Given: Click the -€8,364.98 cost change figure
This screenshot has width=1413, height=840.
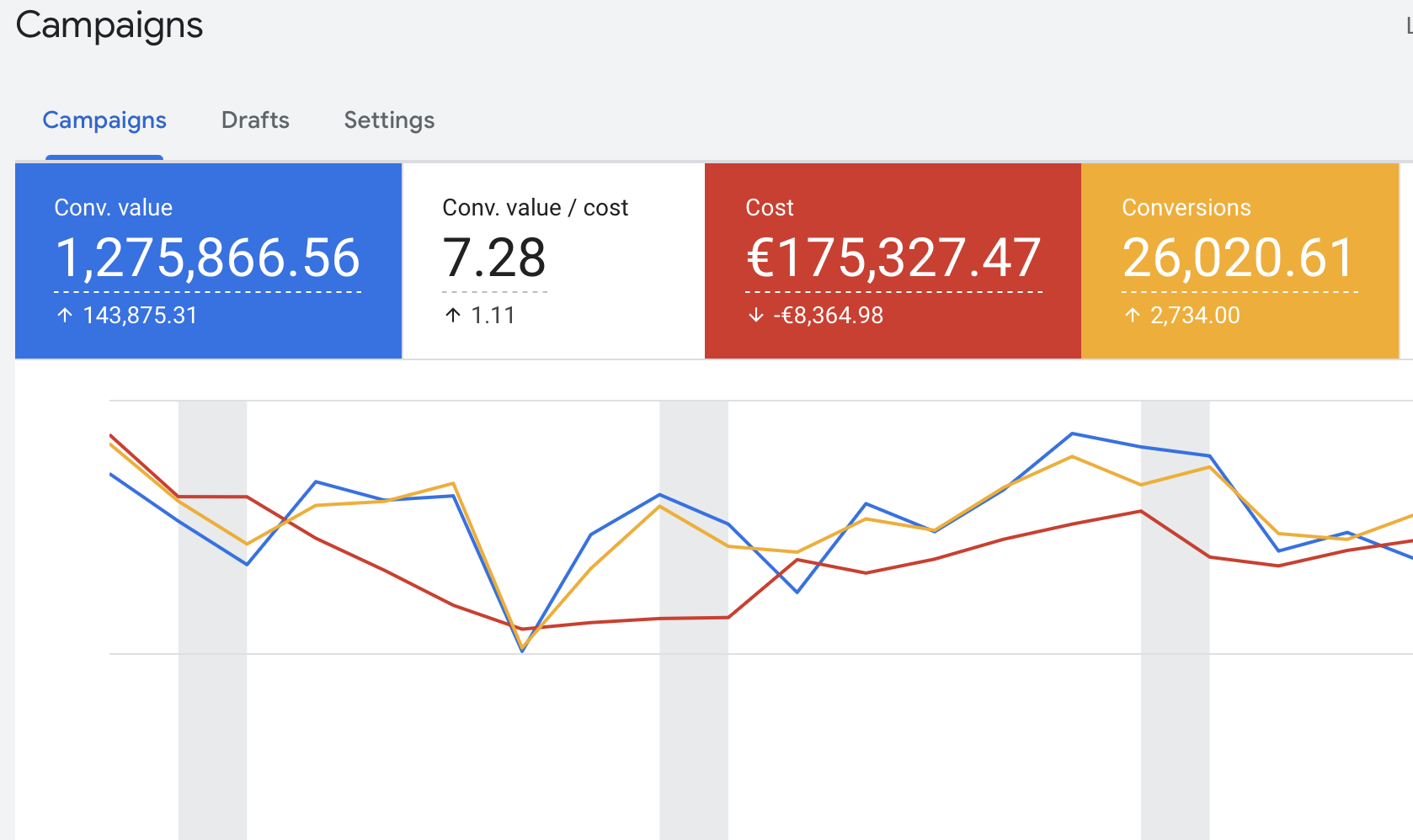Looking at the screenshot, I should [x=829, y=316].
